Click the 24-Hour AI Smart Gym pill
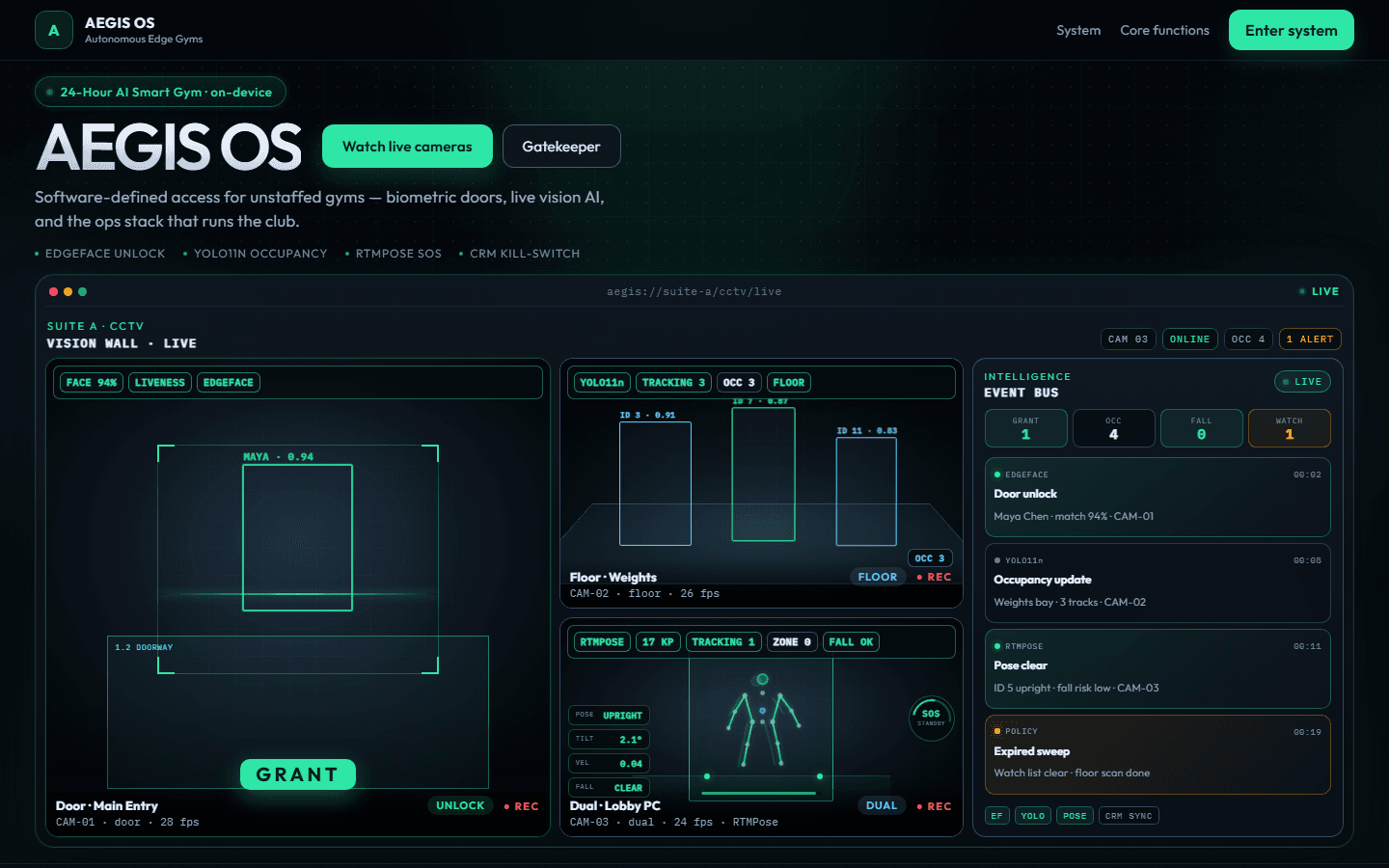Screen dimensions: 1389x868 [160, 92]
